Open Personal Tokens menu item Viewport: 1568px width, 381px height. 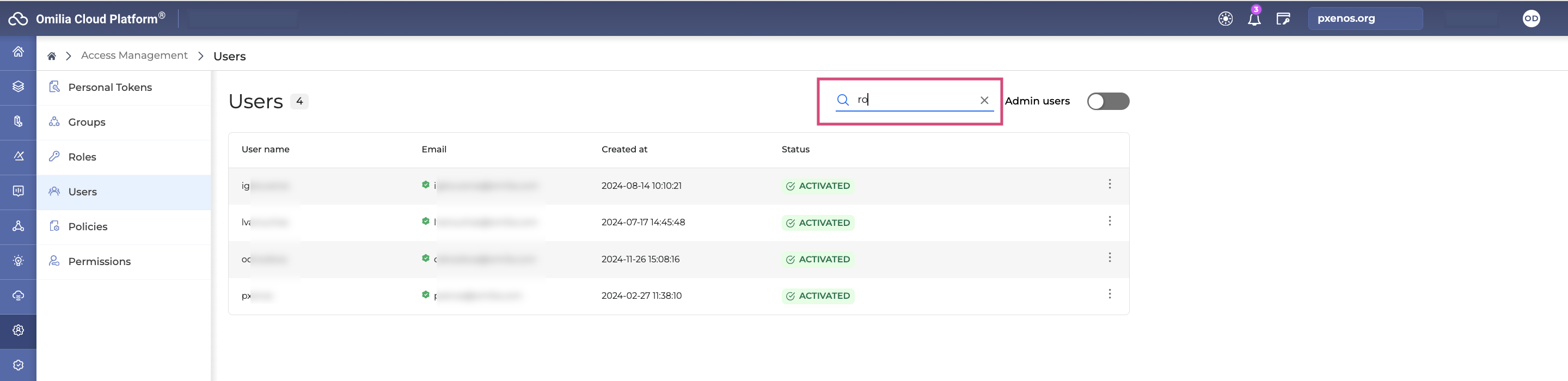coord(109,88)
